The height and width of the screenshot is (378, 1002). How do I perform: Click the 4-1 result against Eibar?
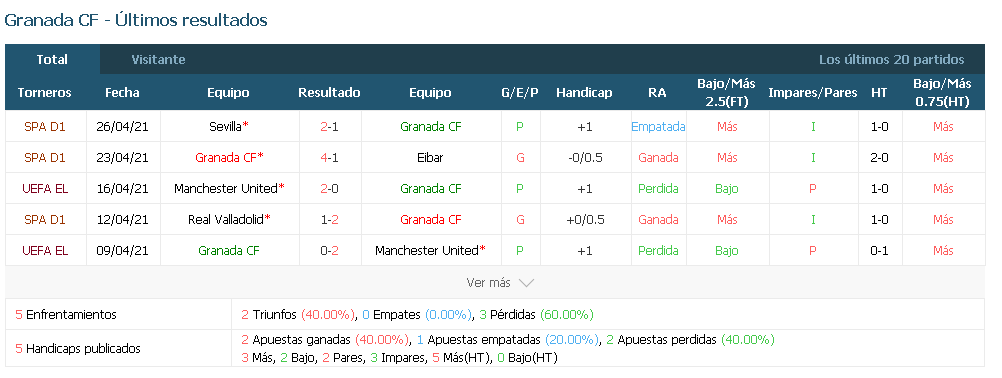329,157
